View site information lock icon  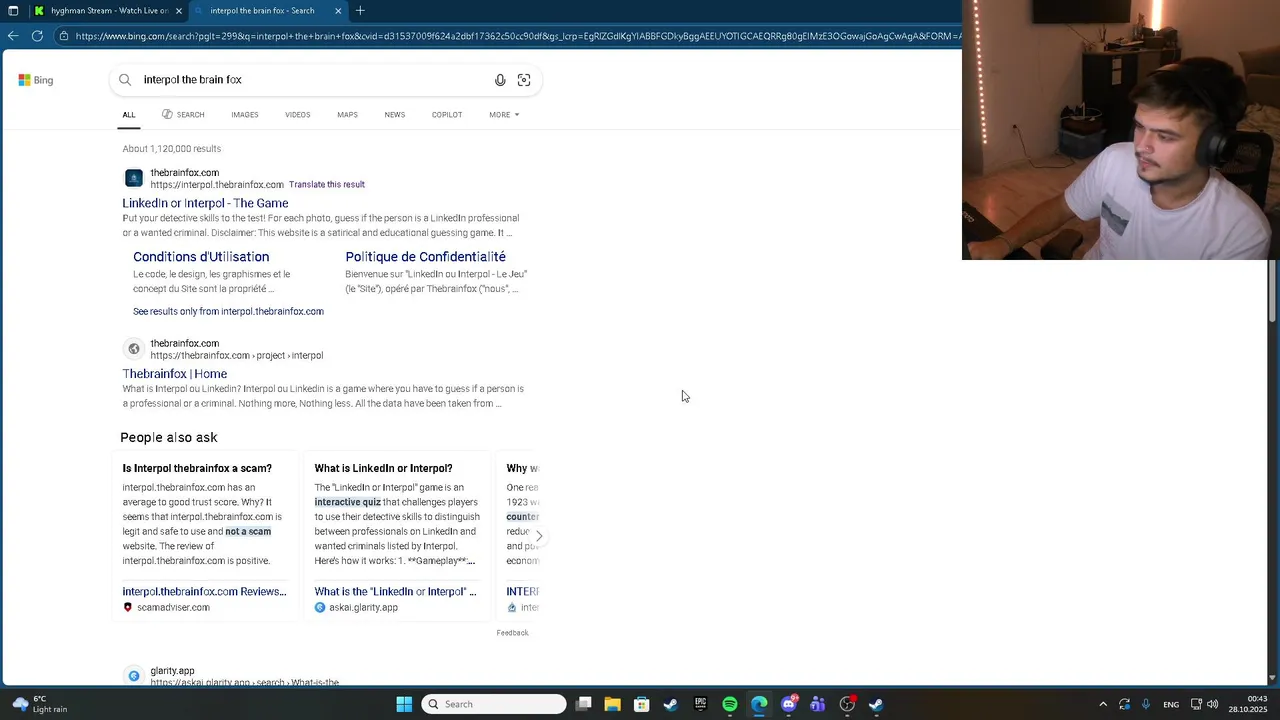tap(63, 36)
